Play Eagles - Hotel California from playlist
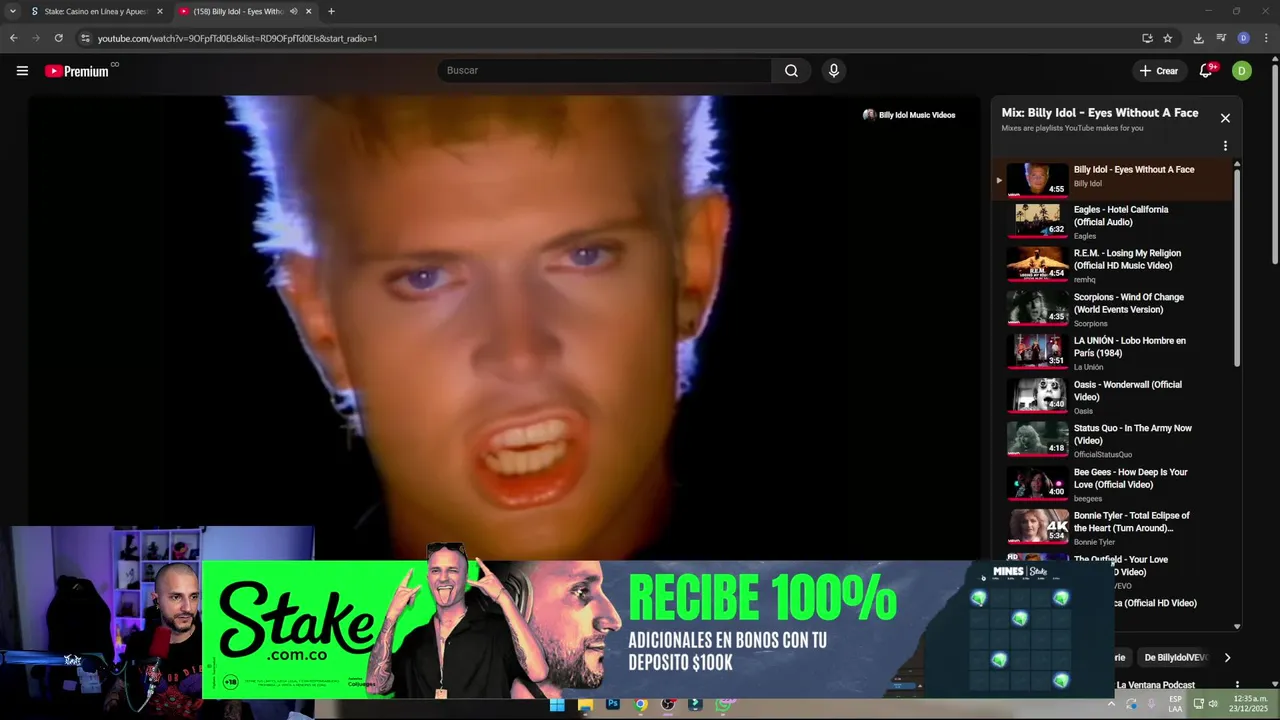This screenshot has width=1280, height=720. point(1113,222)
